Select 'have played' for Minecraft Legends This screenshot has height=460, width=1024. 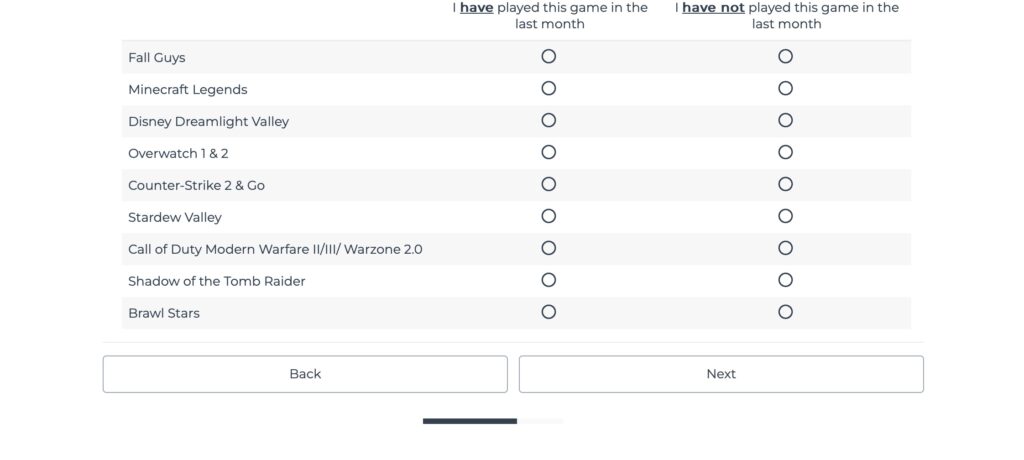click(548, 89)
